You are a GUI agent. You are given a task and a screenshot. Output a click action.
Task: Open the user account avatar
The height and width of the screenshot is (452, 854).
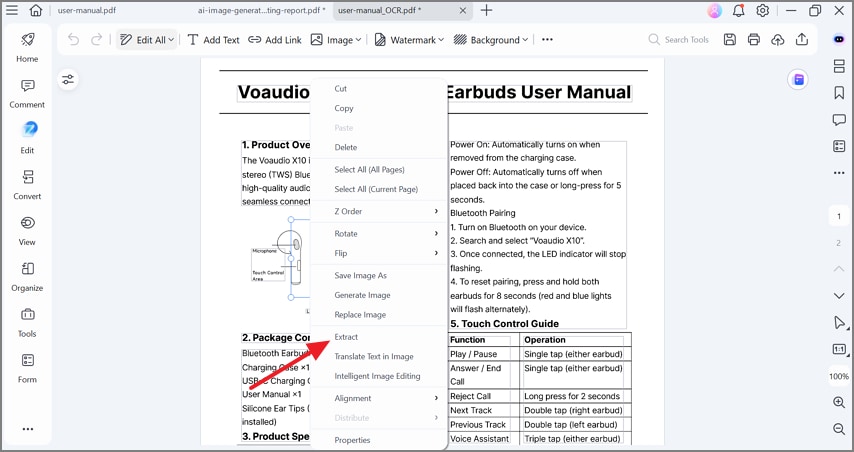point(715,10)
